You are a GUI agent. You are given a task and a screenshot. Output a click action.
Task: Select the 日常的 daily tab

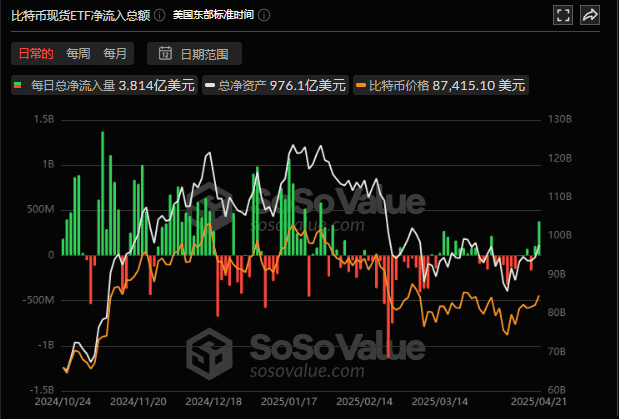pos(34,53)
